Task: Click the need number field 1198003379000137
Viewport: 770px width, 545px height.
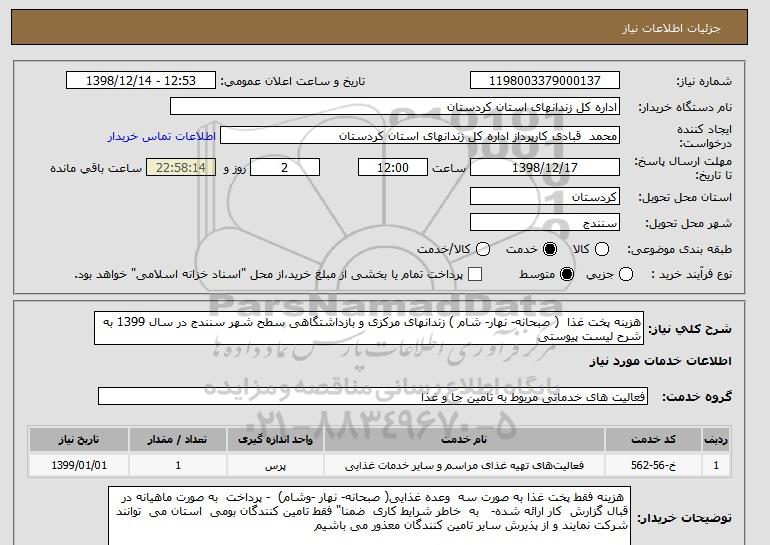Action: click(545, 81)
